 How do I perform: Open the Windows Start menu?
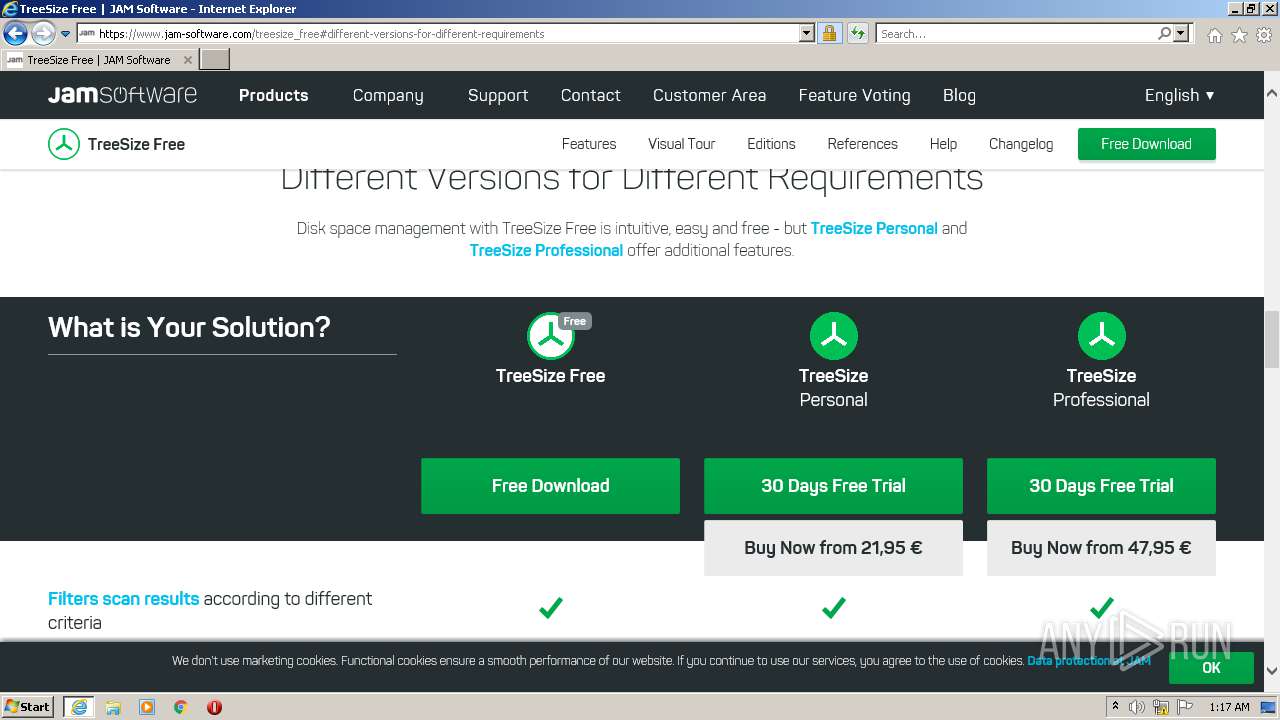(x=27, y=707)
